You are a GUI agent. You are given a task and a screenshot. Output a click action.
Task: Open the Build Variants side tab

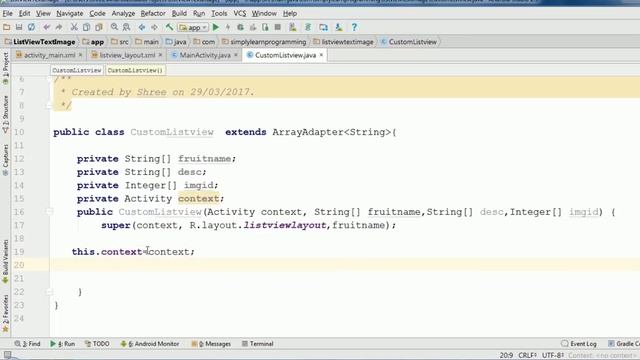[5, 261]
